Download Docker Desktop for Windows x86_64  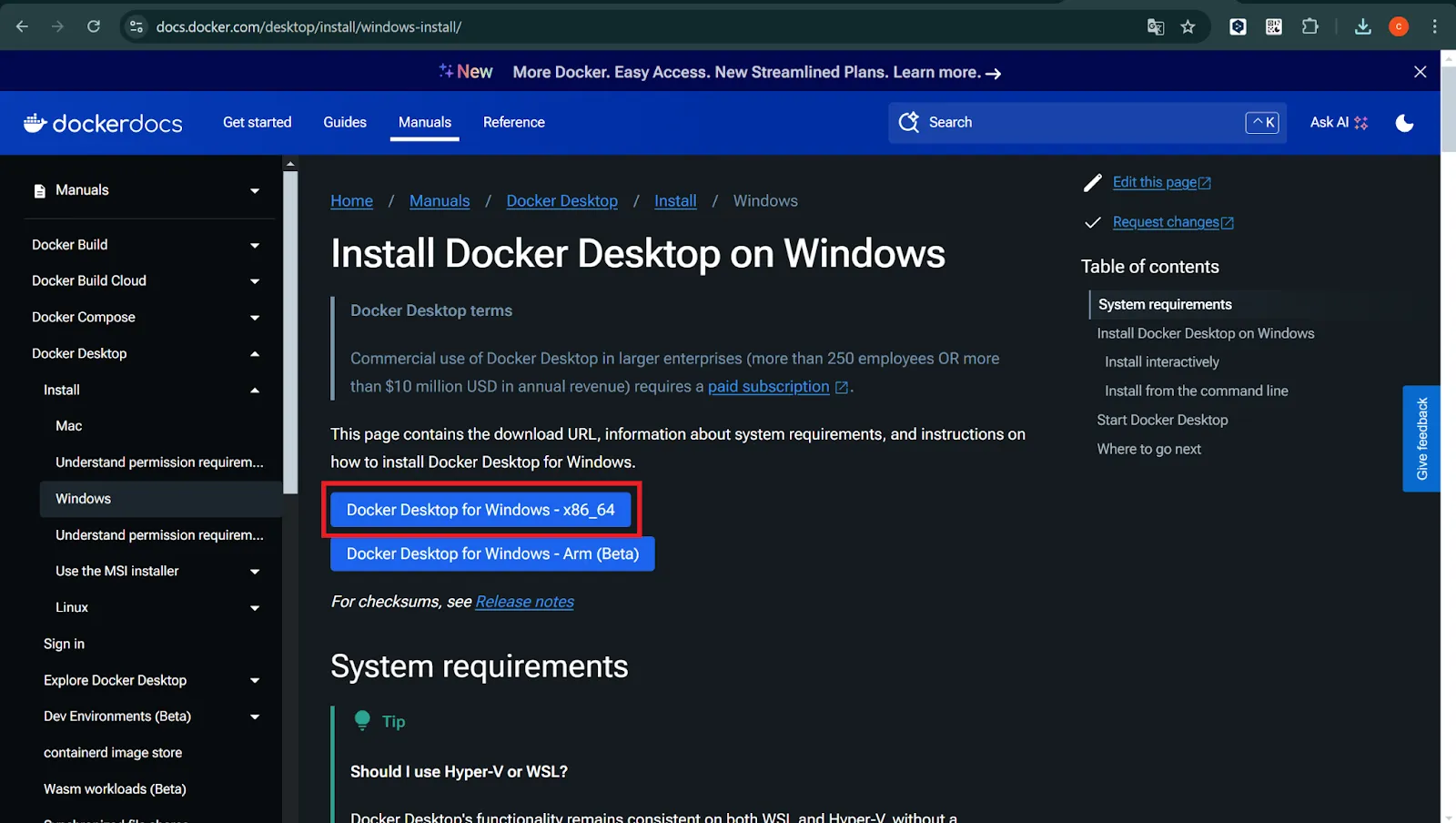[x=480, y=510]
